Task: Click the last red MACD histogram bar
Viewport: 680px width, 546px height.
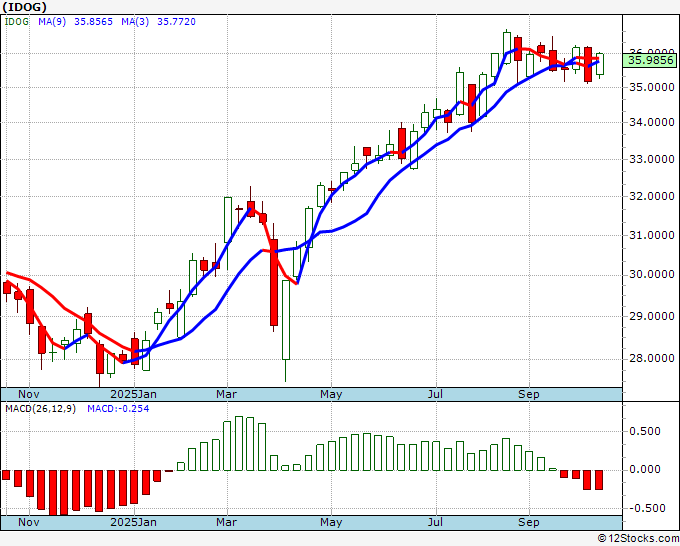Action: [x=599, y=480]
